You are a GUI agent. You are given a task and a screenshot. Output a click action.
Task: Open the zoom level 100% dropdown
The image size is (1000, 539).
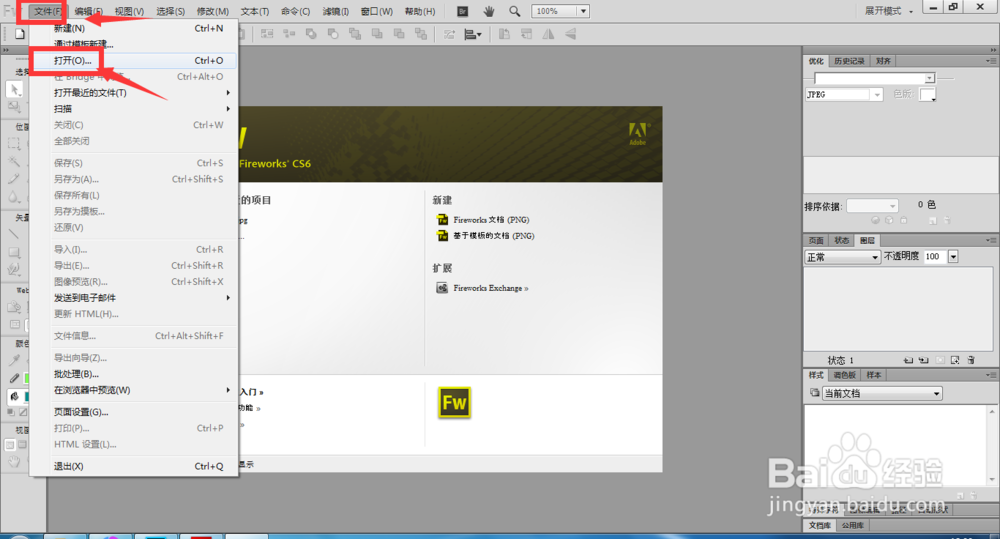tap(583, 11)
